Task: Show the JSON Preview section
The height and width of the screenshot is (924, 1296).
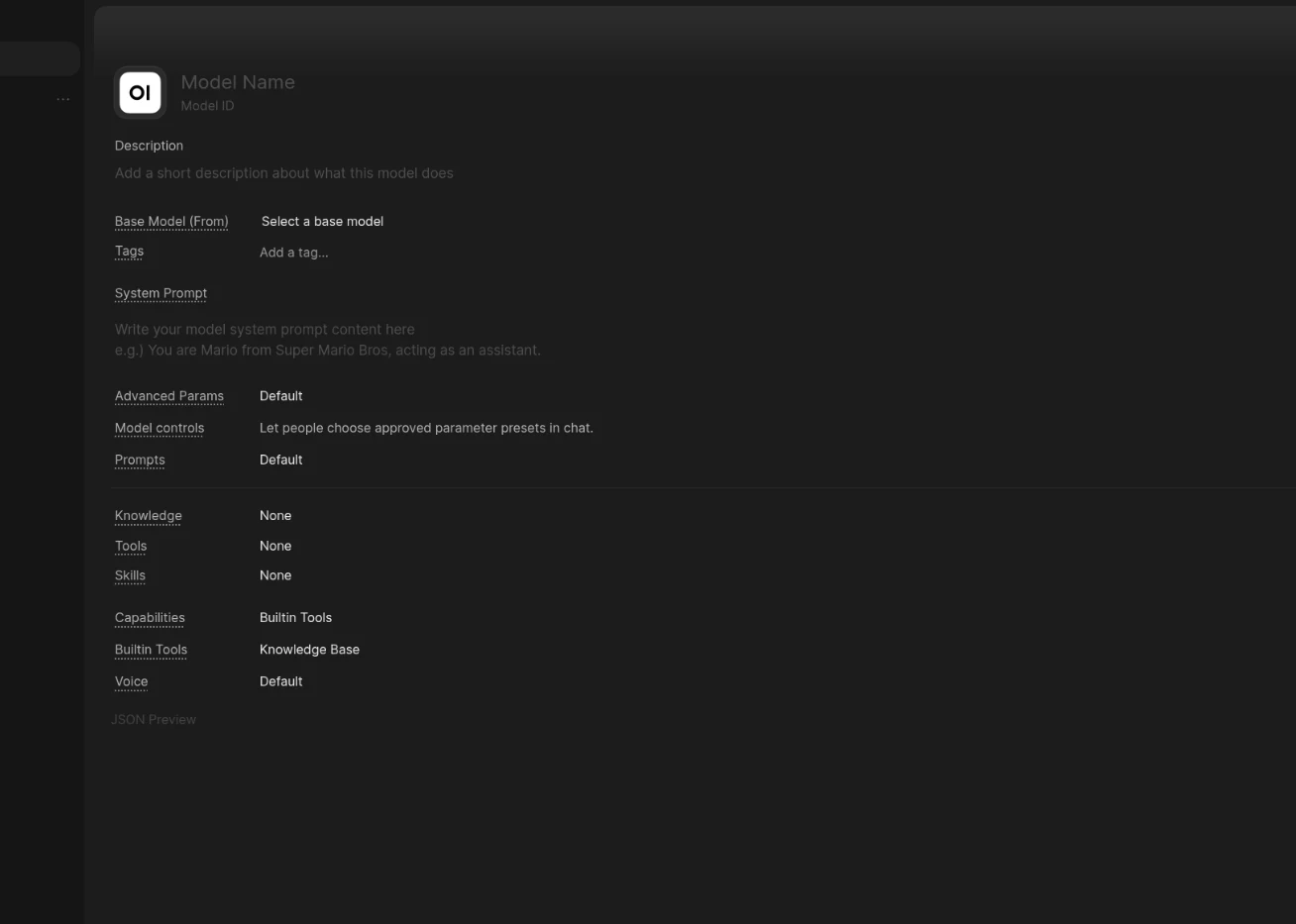Action: pos(154,720)
